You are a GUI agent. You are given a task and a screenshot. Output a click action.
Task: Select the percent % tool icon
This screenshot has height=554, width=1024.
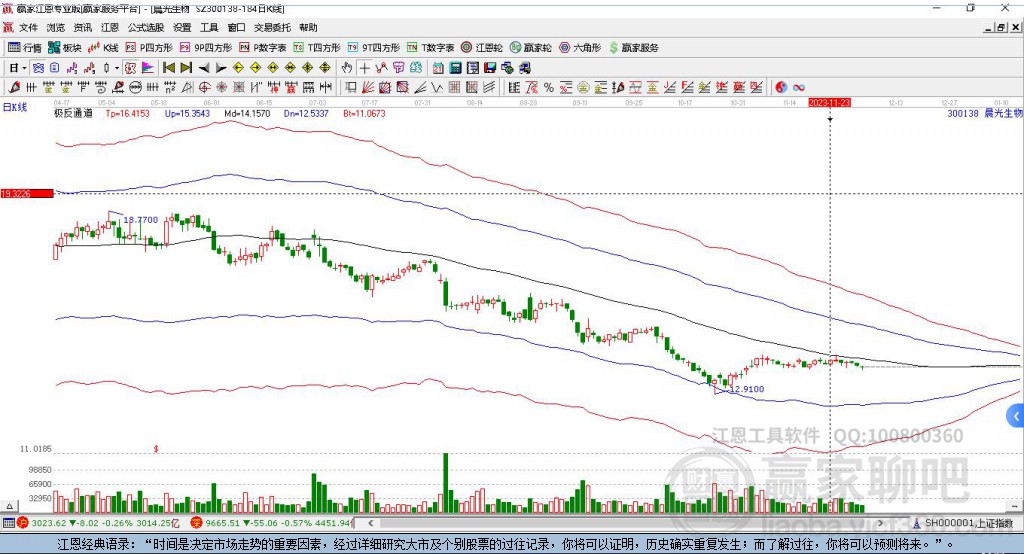point(549,88)
